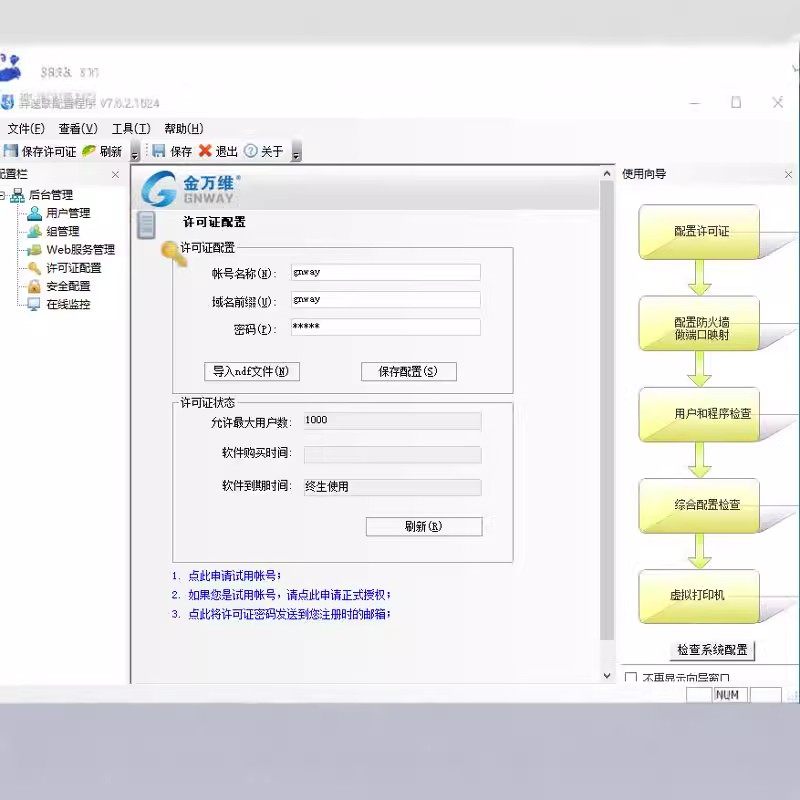The height and width of the screenshot is (800, 800).
Task: Click the Save disk icon in toolbar
Action: click(x=159, y=151)
